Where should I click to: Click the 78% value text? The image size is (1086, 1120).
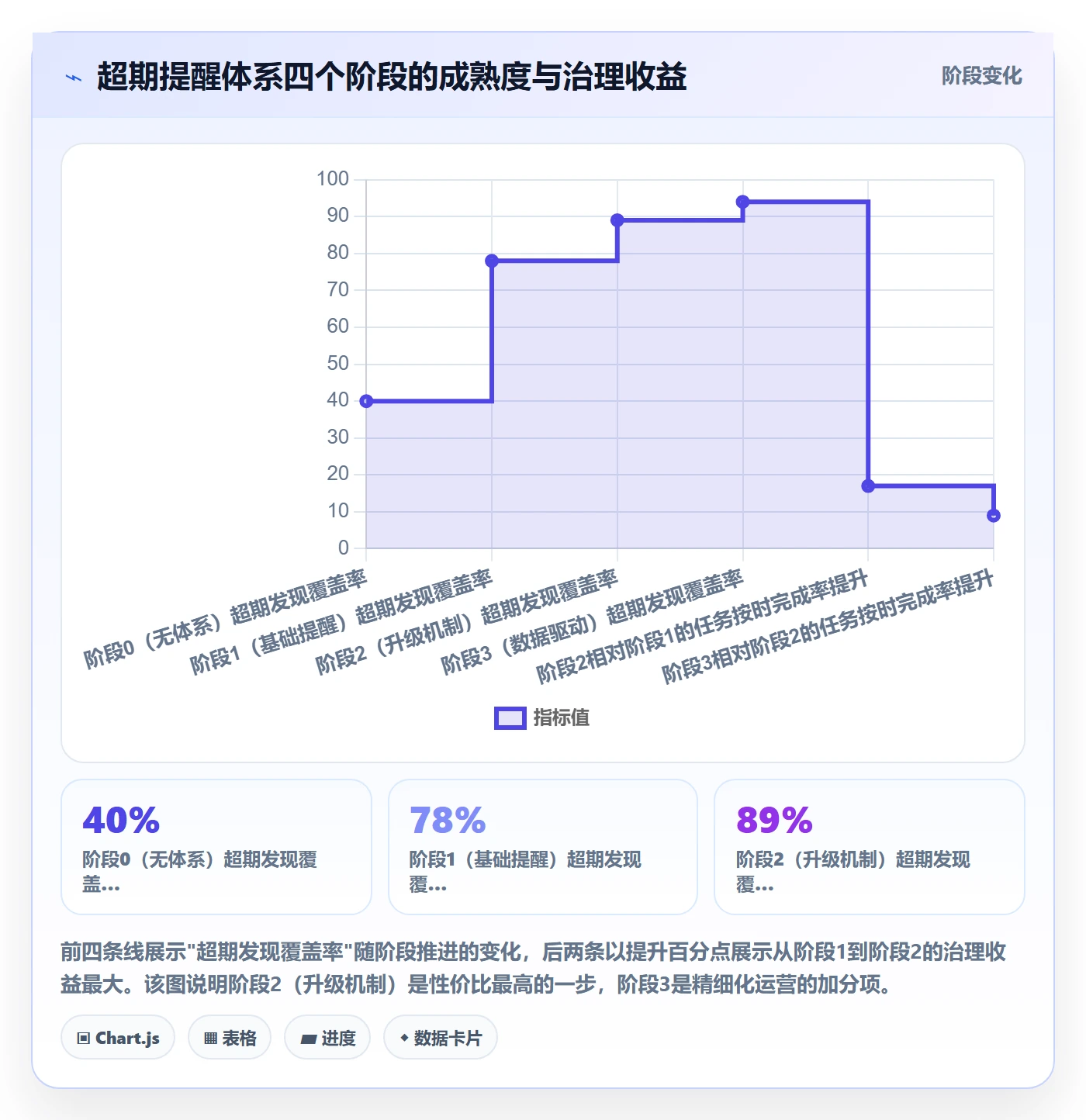(x=448, y=821)
